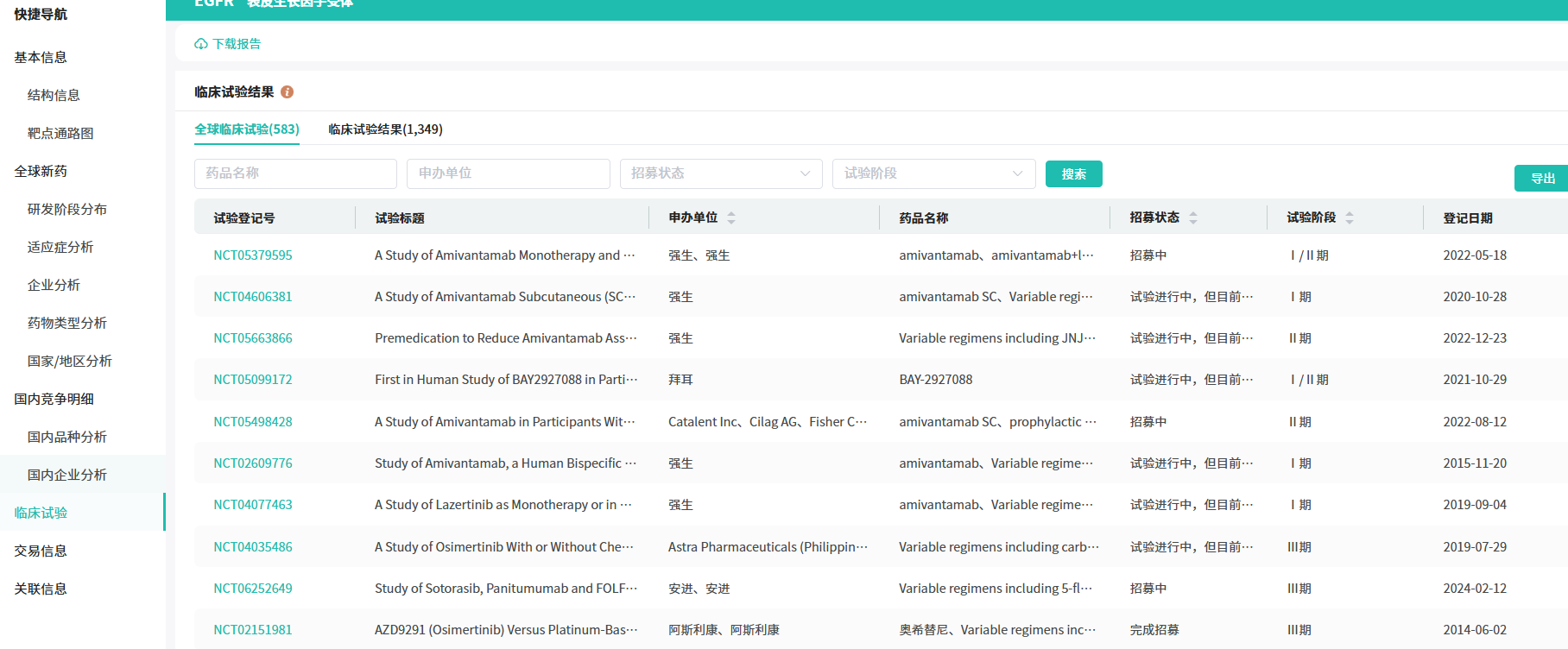Open 国内企业分析 sidebar item
The width and height of the screenshot is (1568, 649).
tap(67, 475)
